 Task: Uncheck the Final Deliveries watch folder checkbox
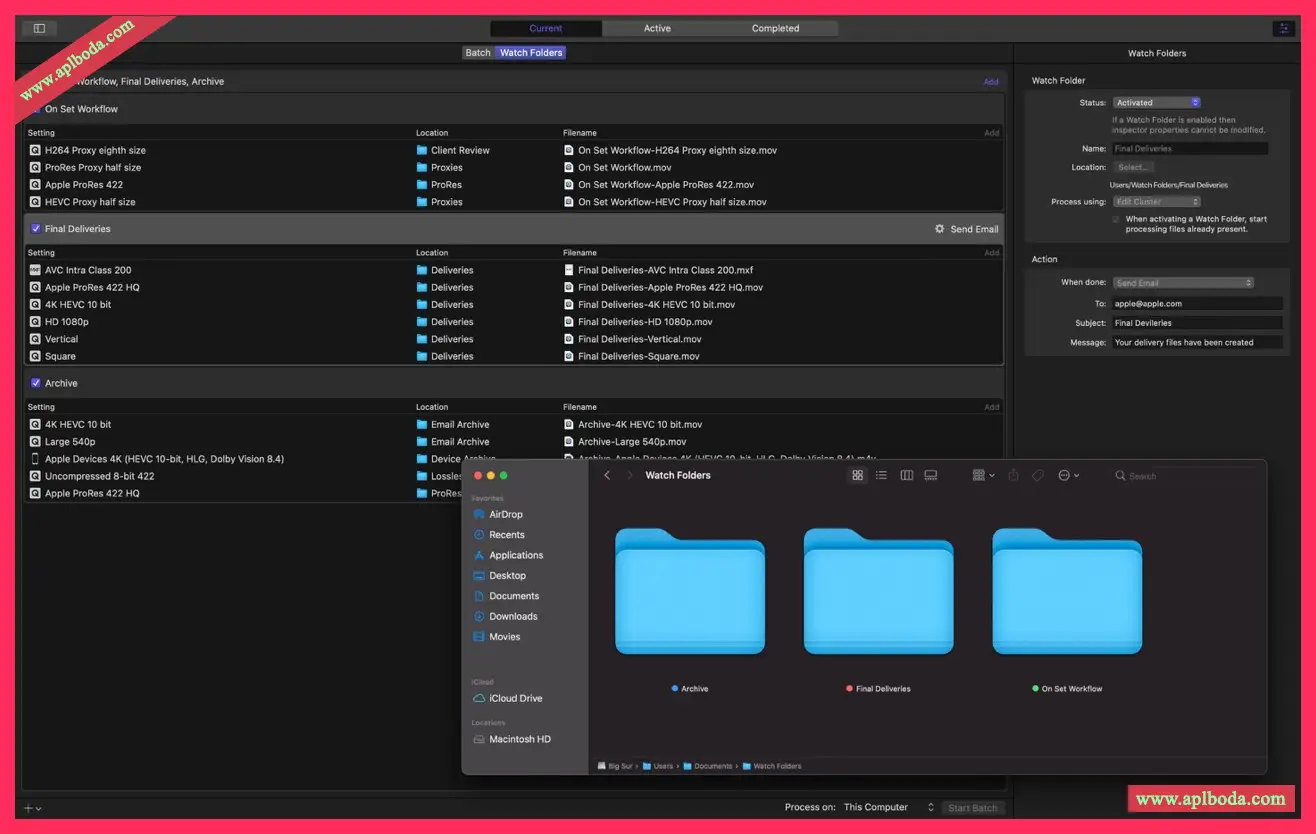pos(36,229)
